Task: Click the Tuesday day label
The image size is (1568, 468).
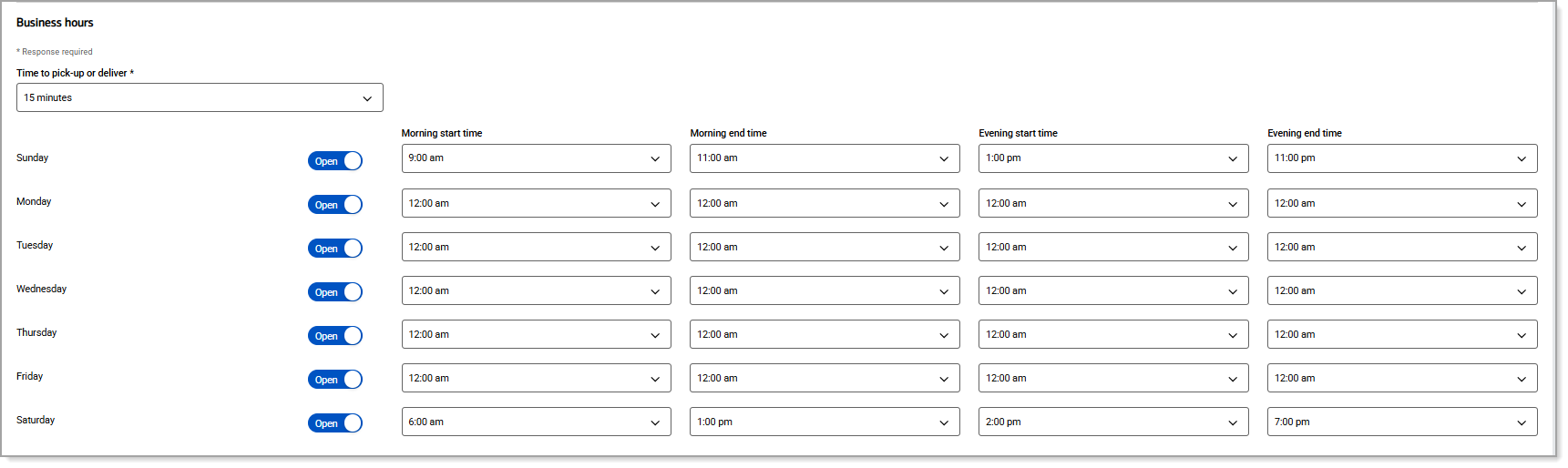Action: click(35, 245)
